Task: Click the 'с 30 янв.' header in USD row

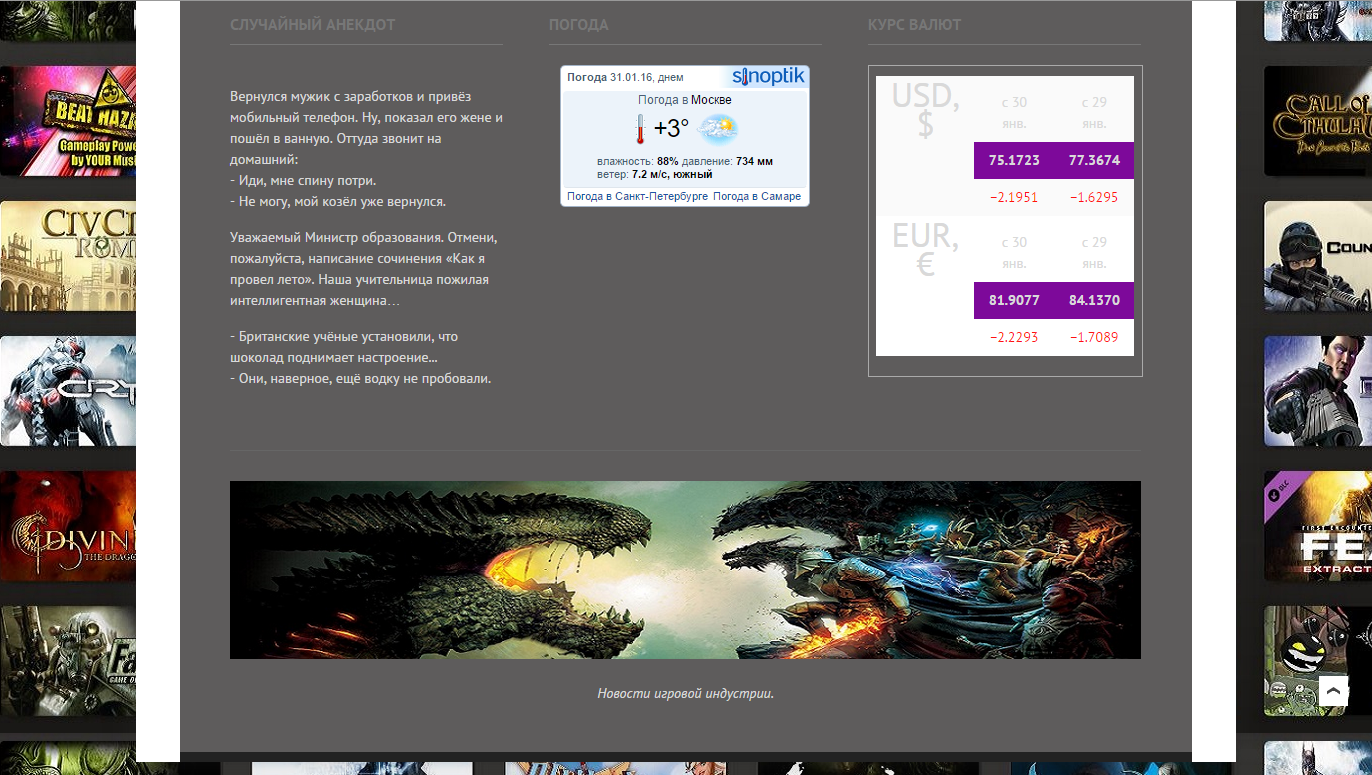Action: tap(1014, 113)
